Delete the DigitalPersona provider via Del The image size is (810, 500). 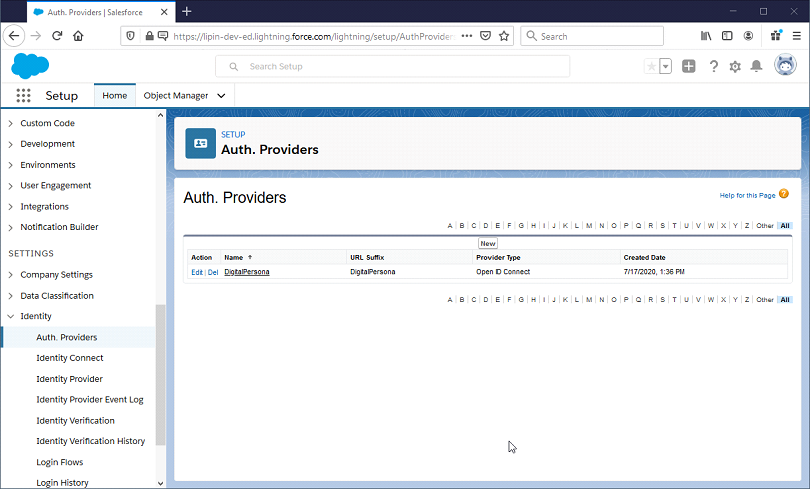pos(213,272)
